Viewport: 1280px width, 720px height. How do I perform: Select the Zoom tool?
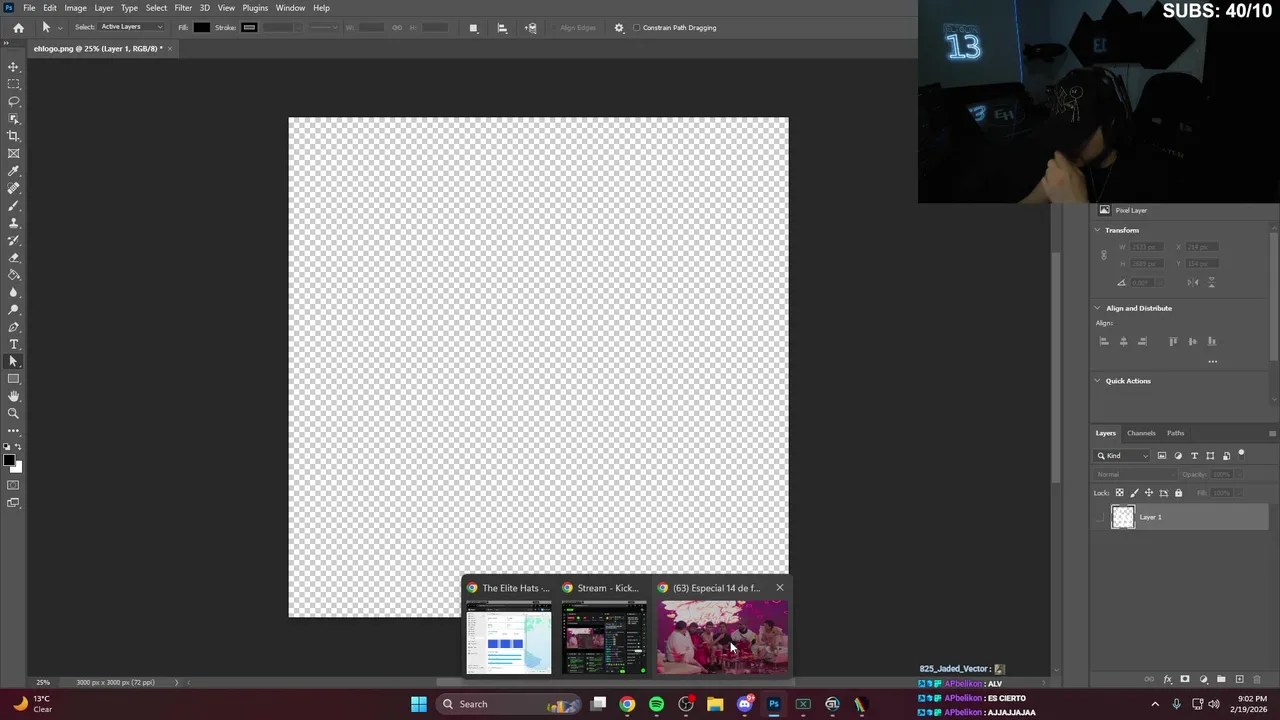pyautogui.click(x=14, y=413)
